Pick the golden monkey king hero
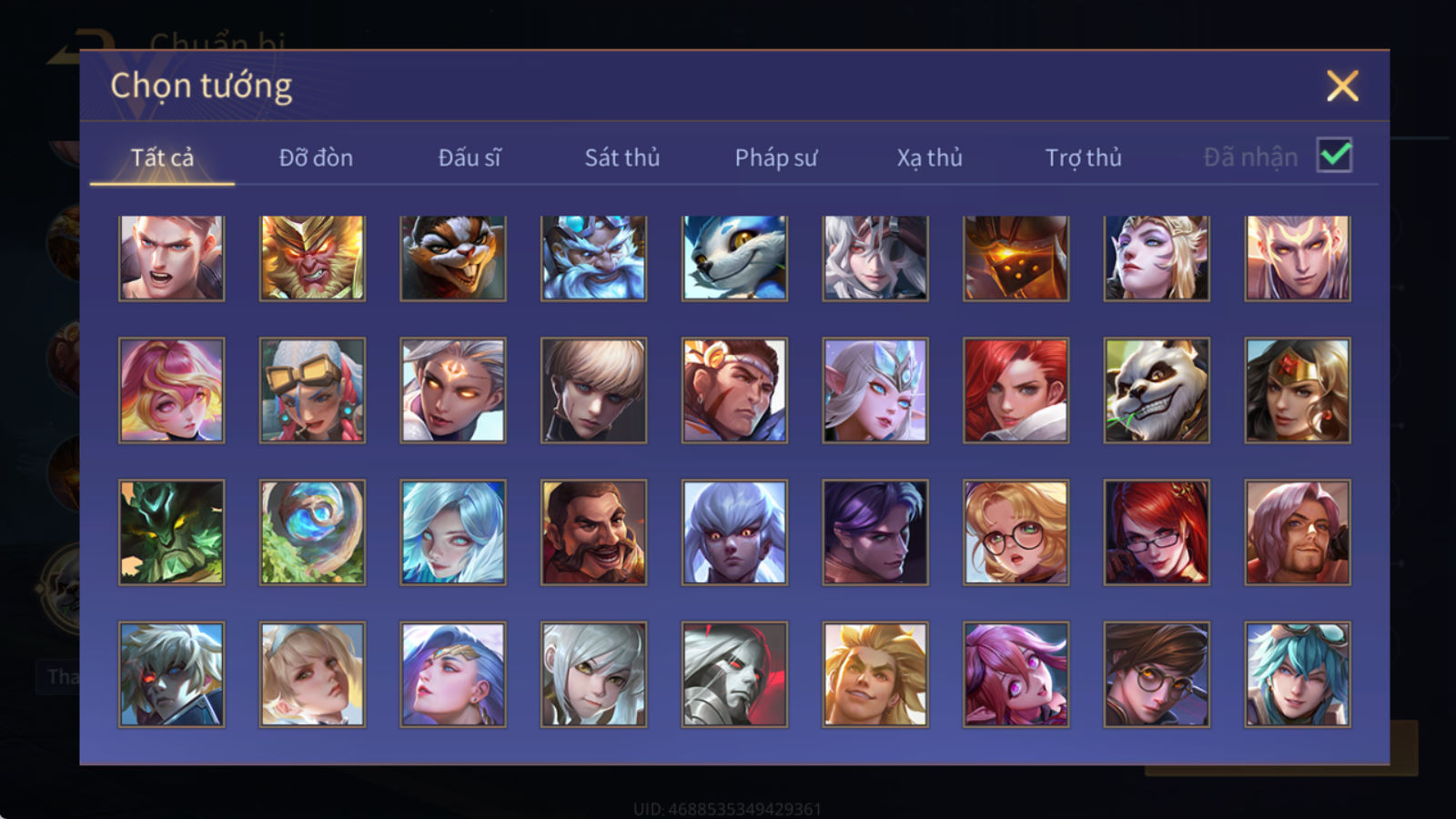Viewport: 1456px width, 819px height. 312,258
